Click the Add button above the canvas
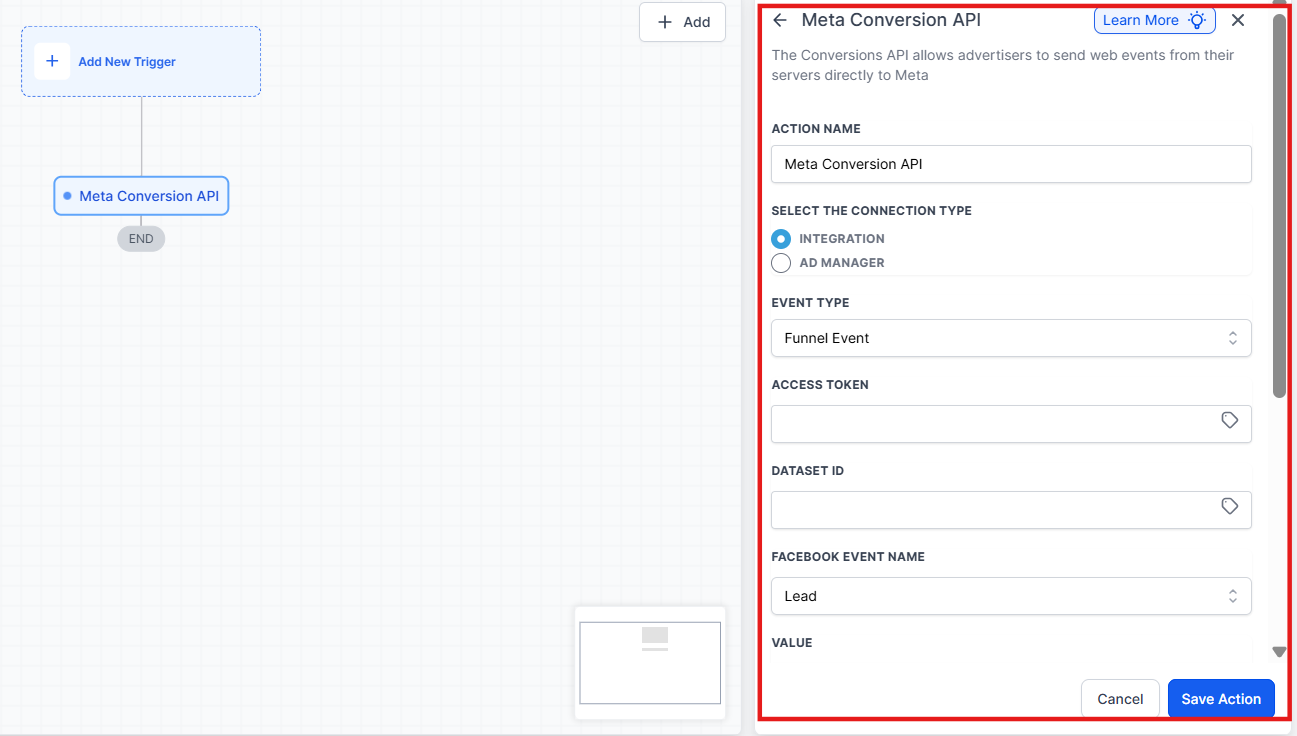The image size is (1297, 736). pyautogui.click(x=683, y=22)
